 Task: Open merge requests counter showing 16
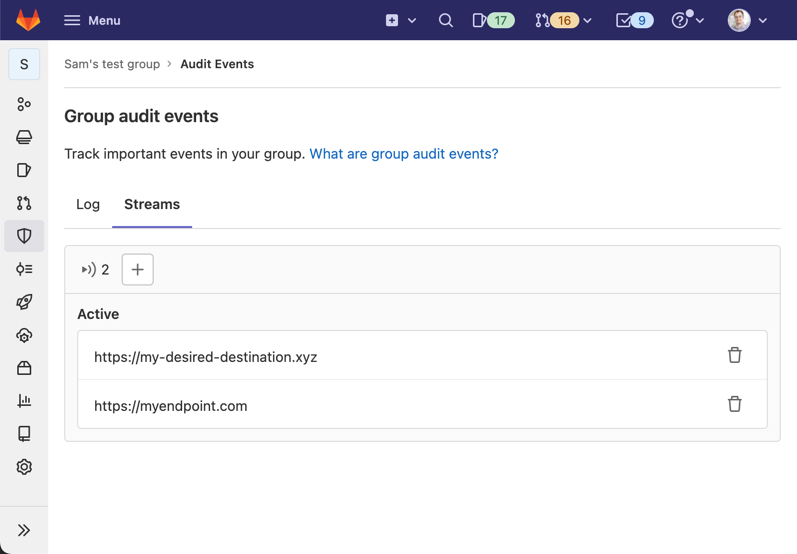click(x=557, y=20)
